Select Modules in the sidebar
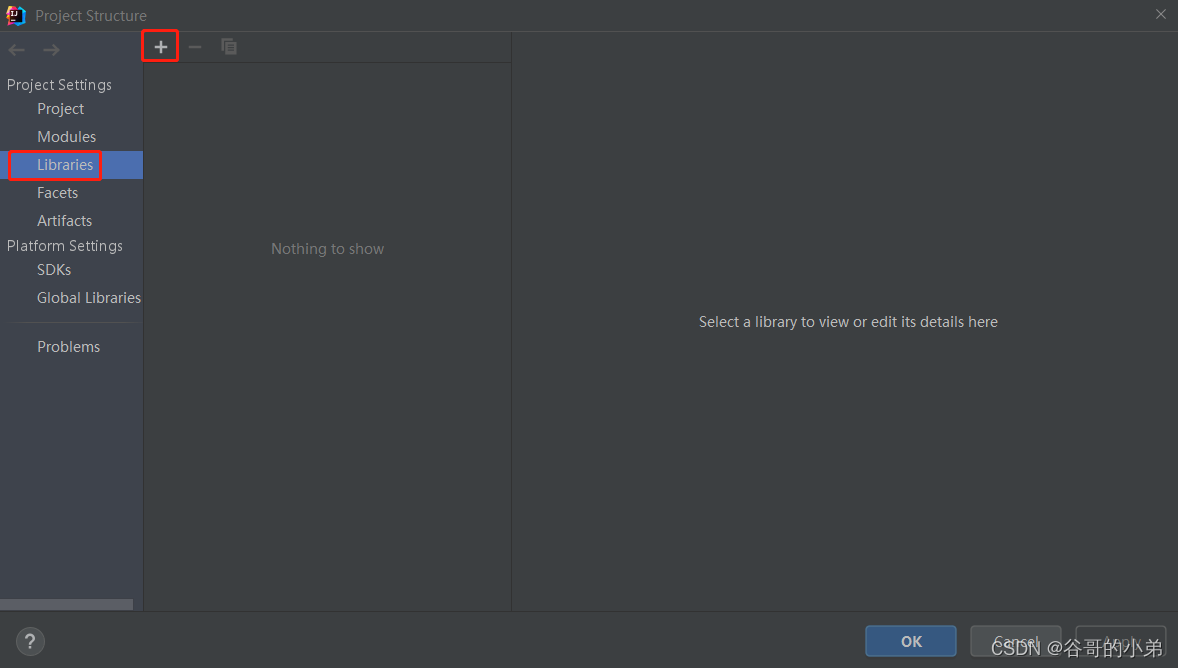1178x668 pixels. tap(67, 137)
